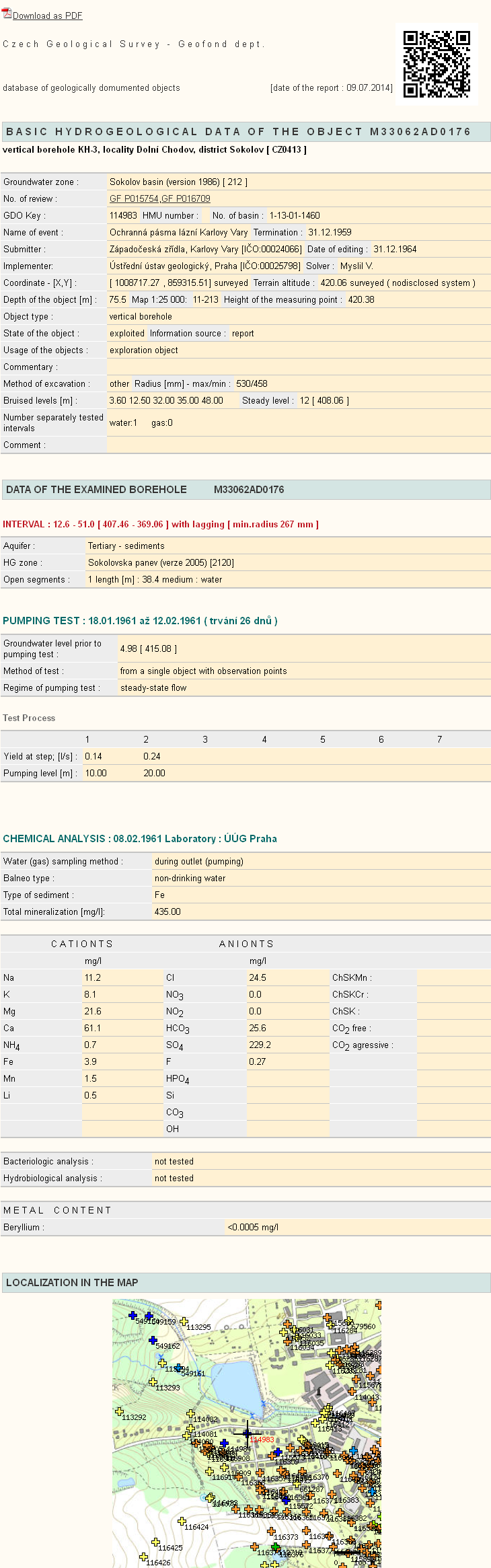
Task: Click SO4 anion value 229.2
Action: (x=260, y=1045)
